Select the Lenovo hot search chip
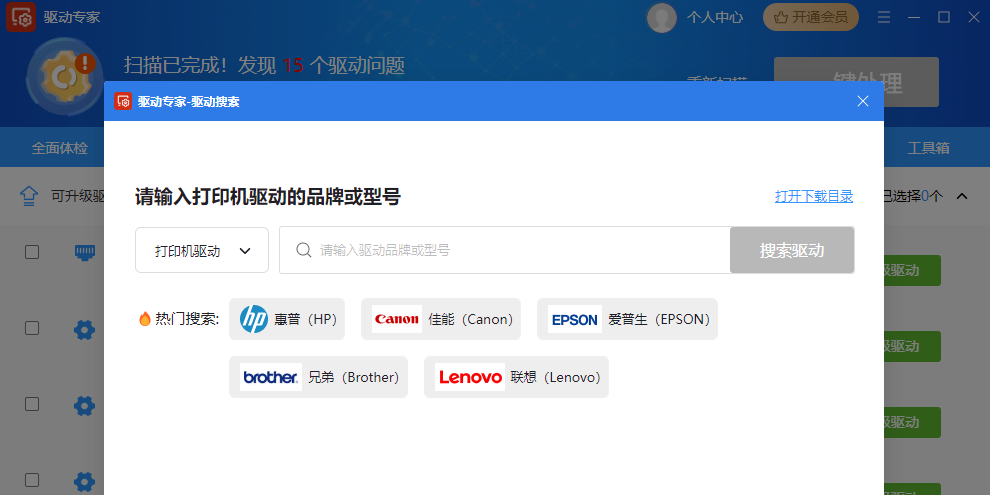The width and height of the screenshot is (990, 495). (x=516, y=377)
